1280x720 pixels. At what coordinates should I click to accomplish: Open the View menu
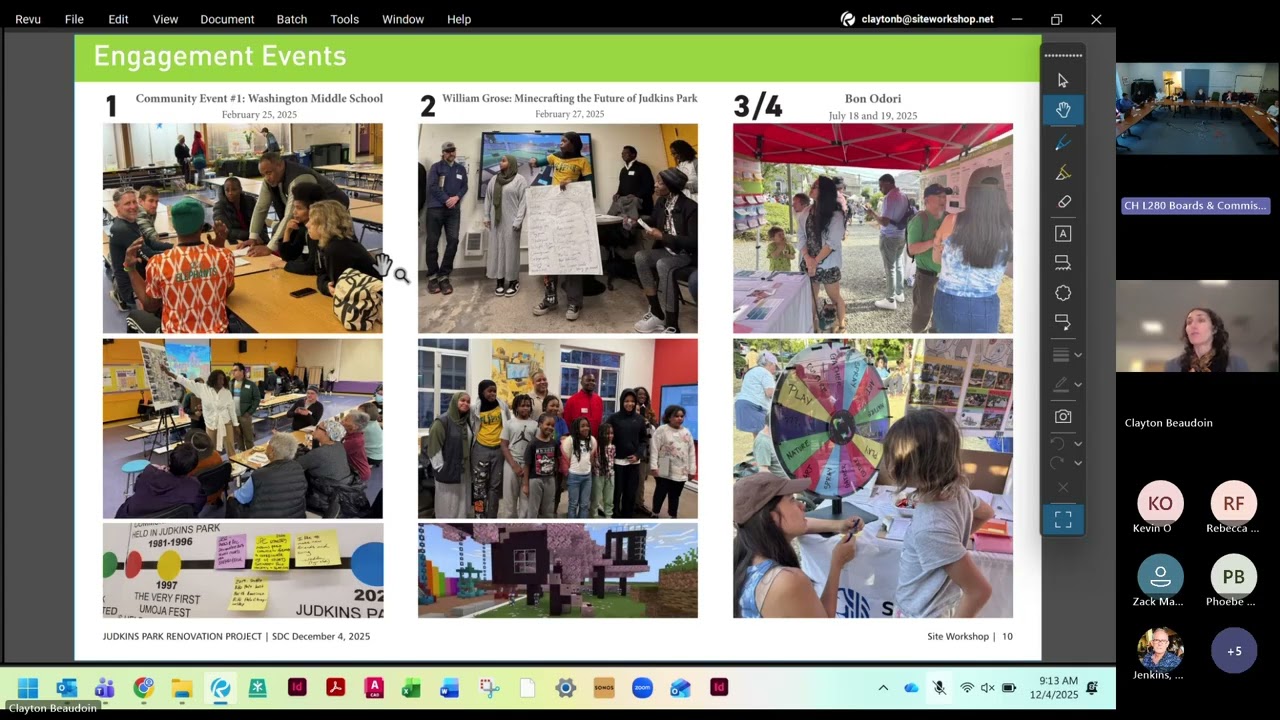[165, 19]
